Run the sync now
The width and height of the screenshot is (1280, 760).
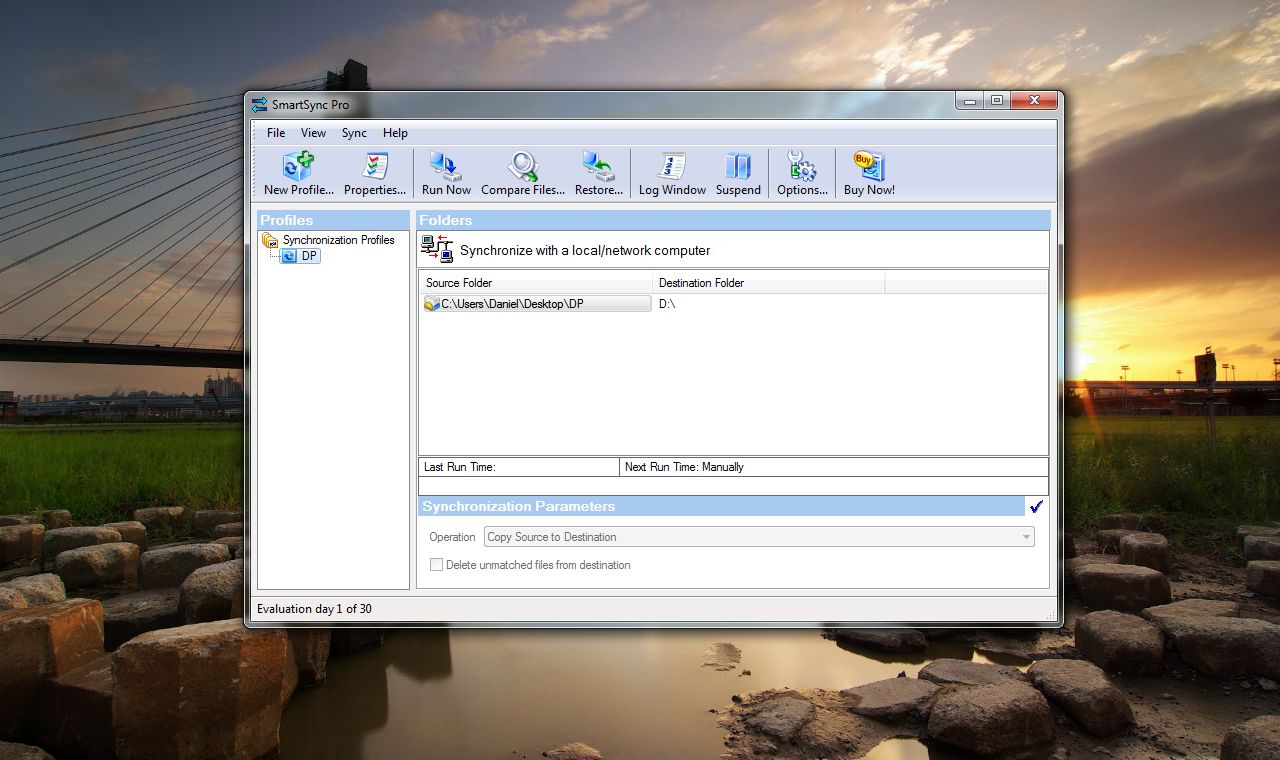[445, 171]
